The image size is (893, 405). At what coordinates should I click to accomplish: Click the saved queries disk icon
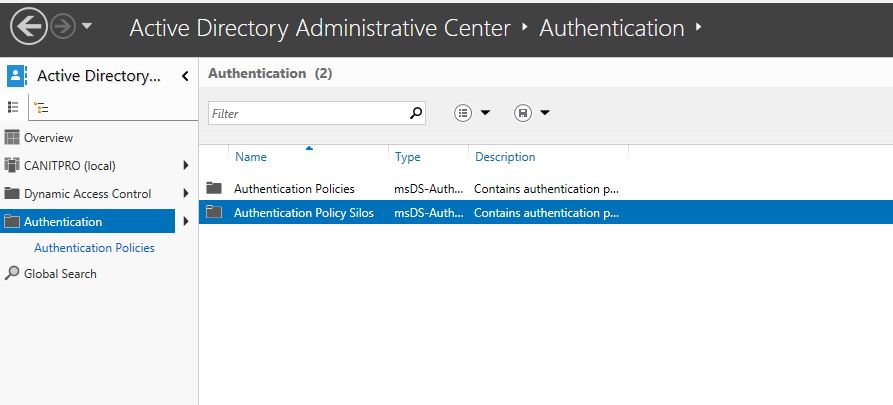click(x=523, y=113)
